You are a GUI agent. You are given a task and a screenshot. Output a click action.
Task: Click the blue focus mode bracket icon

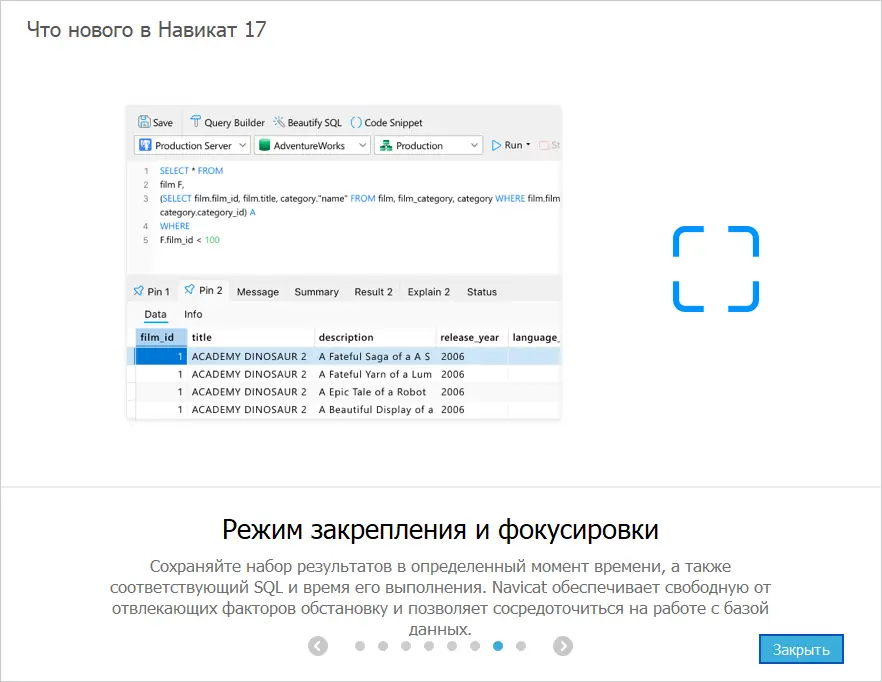point(716,269)
